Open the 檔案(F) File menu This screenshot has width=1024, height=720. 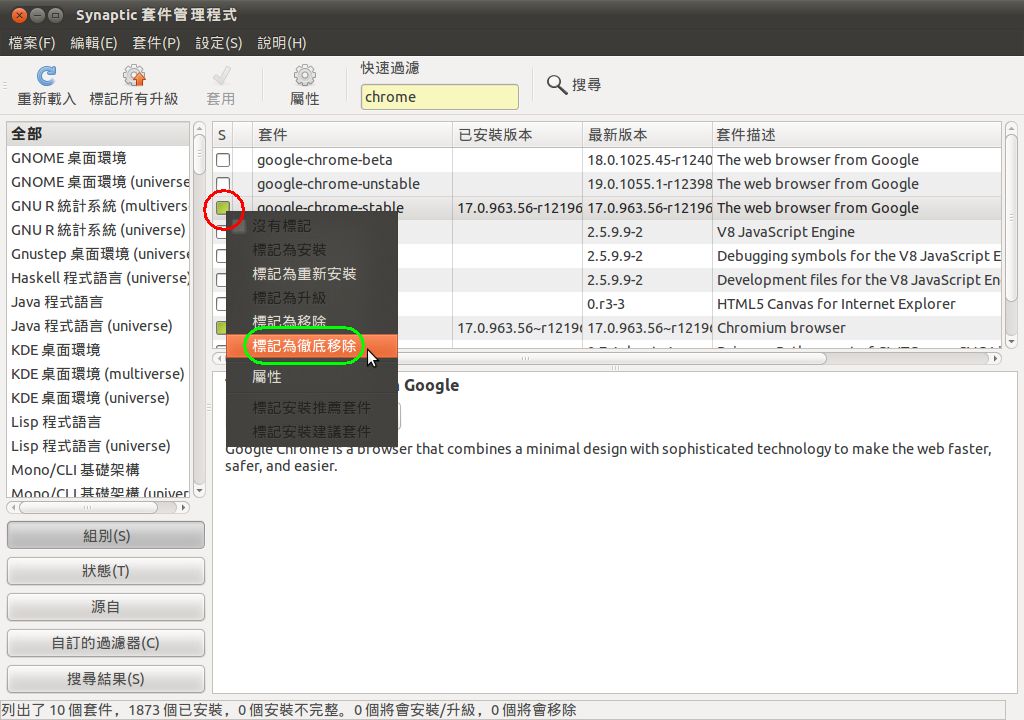point(32,43)
